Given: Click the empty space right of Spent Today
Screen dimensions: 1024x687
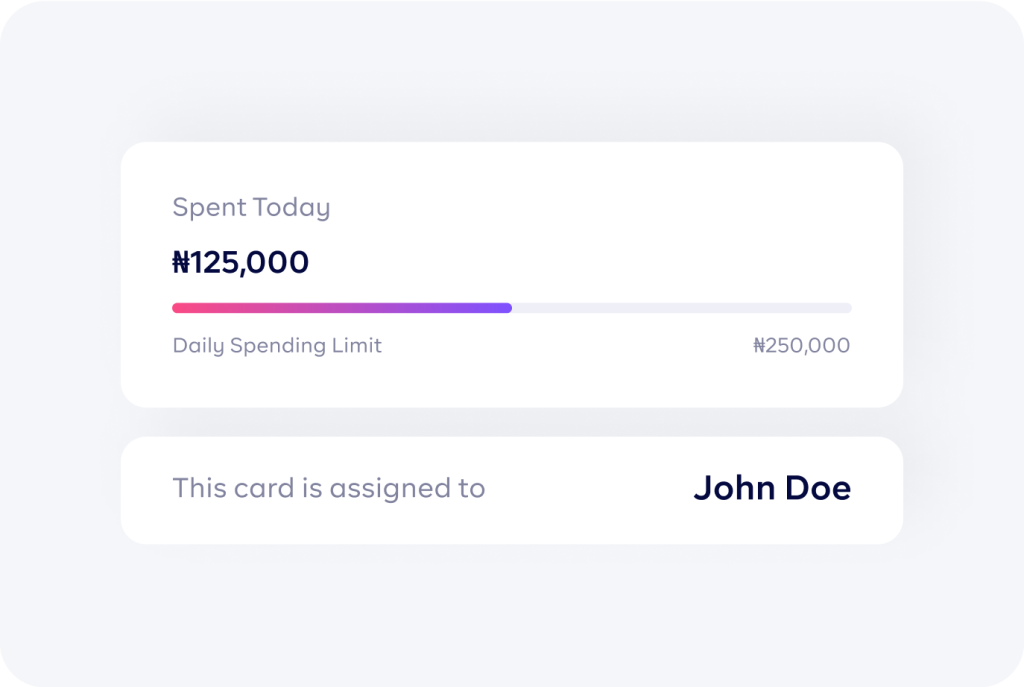Looking at the screenshot, I should (600, 207).
